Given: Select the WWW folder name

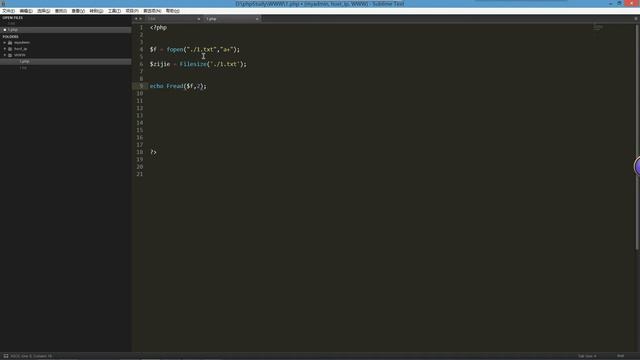Looking at the screenshot, I should tap(20, 55).
